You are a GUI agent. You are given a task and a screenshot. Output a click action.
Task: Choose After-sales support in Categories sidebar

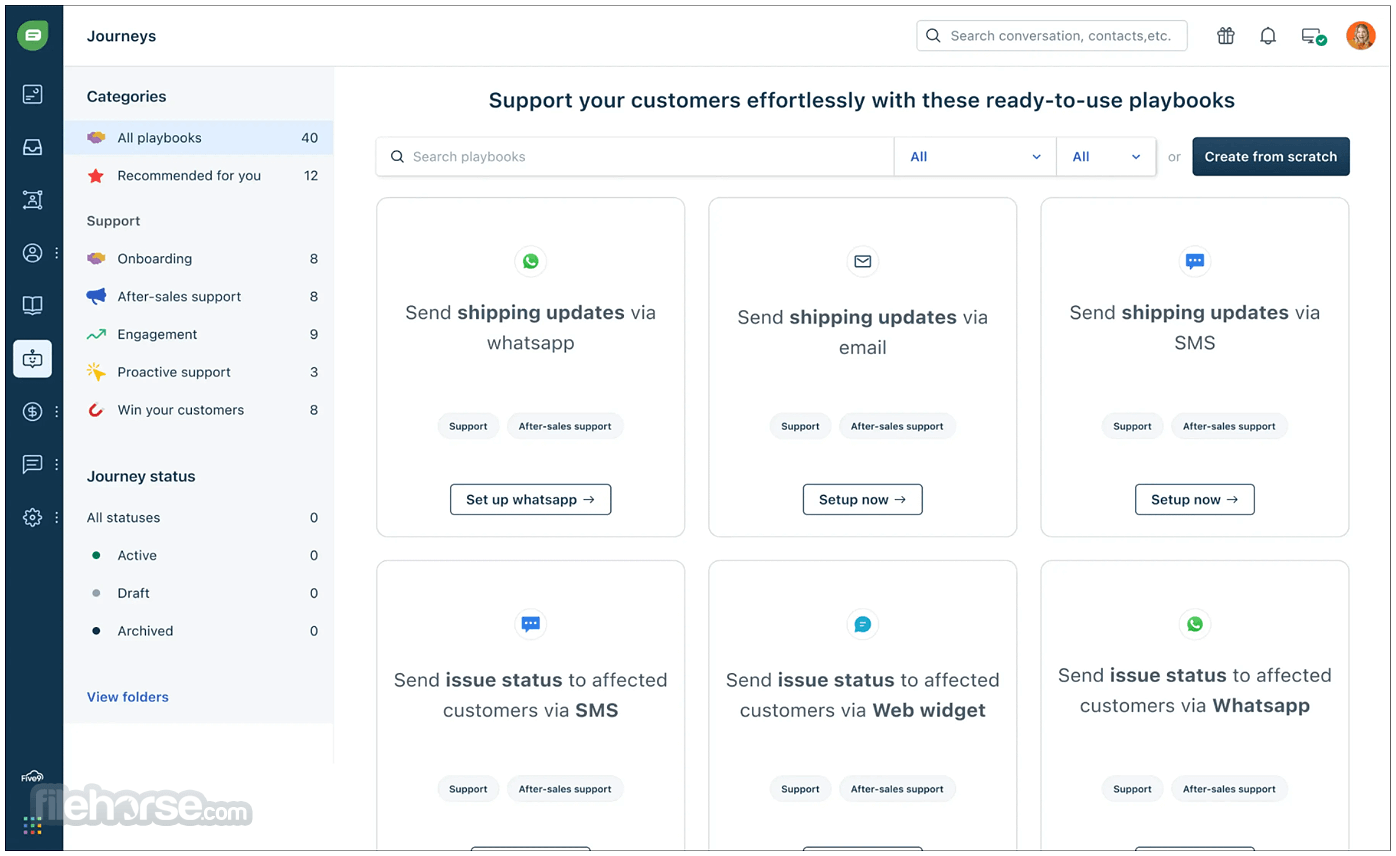pos(199,297)
